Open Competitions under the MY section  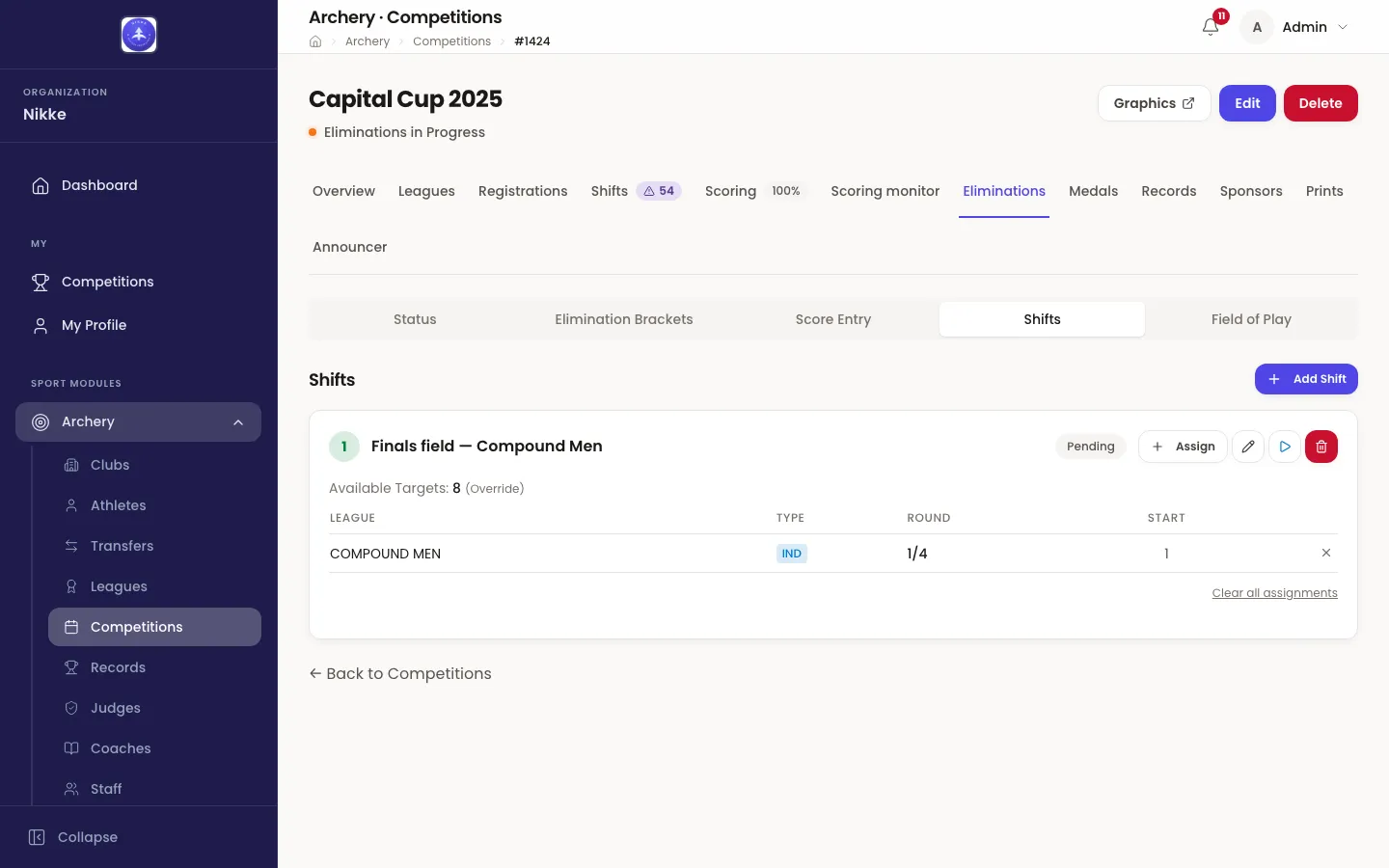click(138, 282)
